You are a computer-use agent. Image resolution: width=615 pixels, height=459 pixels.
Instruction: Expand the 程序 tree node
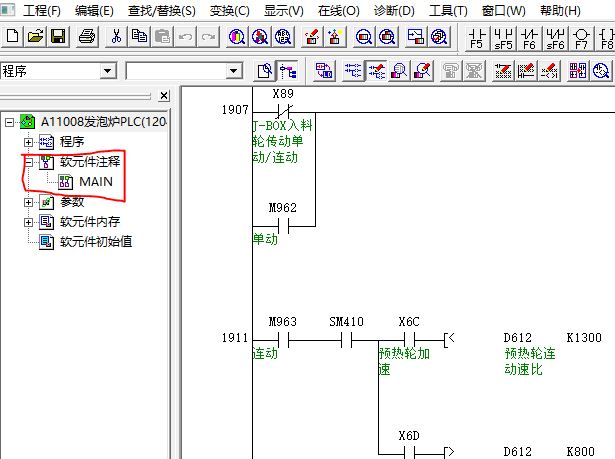[29, 141]
